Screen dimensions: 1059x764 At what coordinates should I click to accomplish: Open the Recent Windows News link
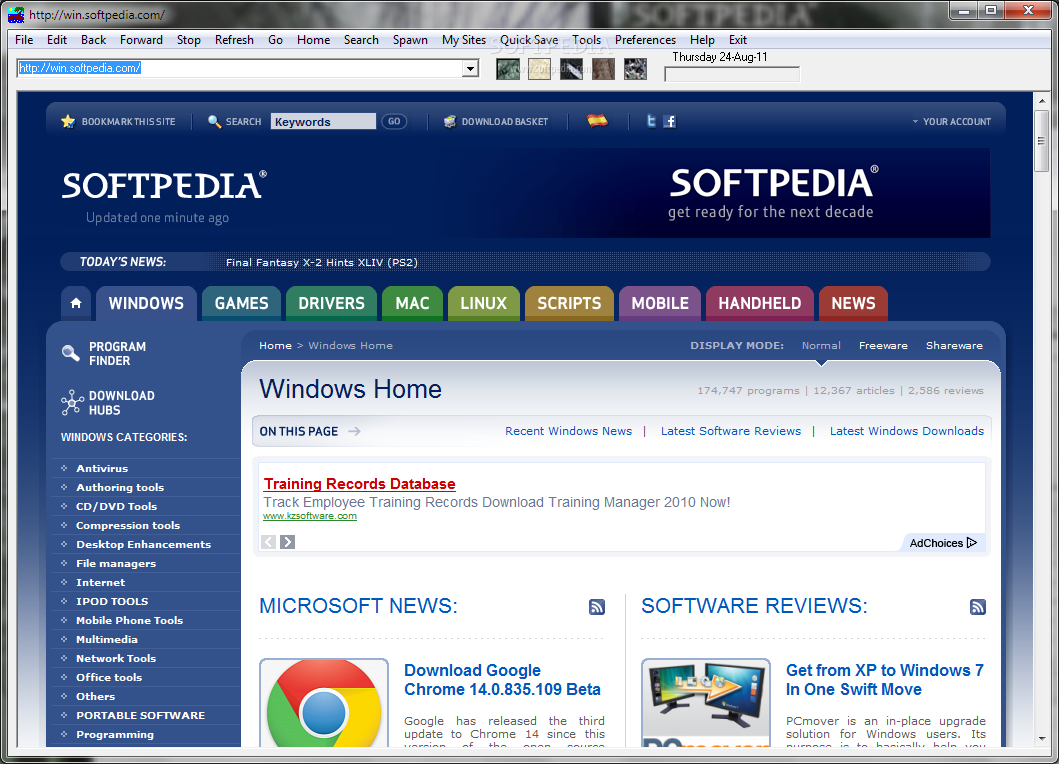[569, 431]
